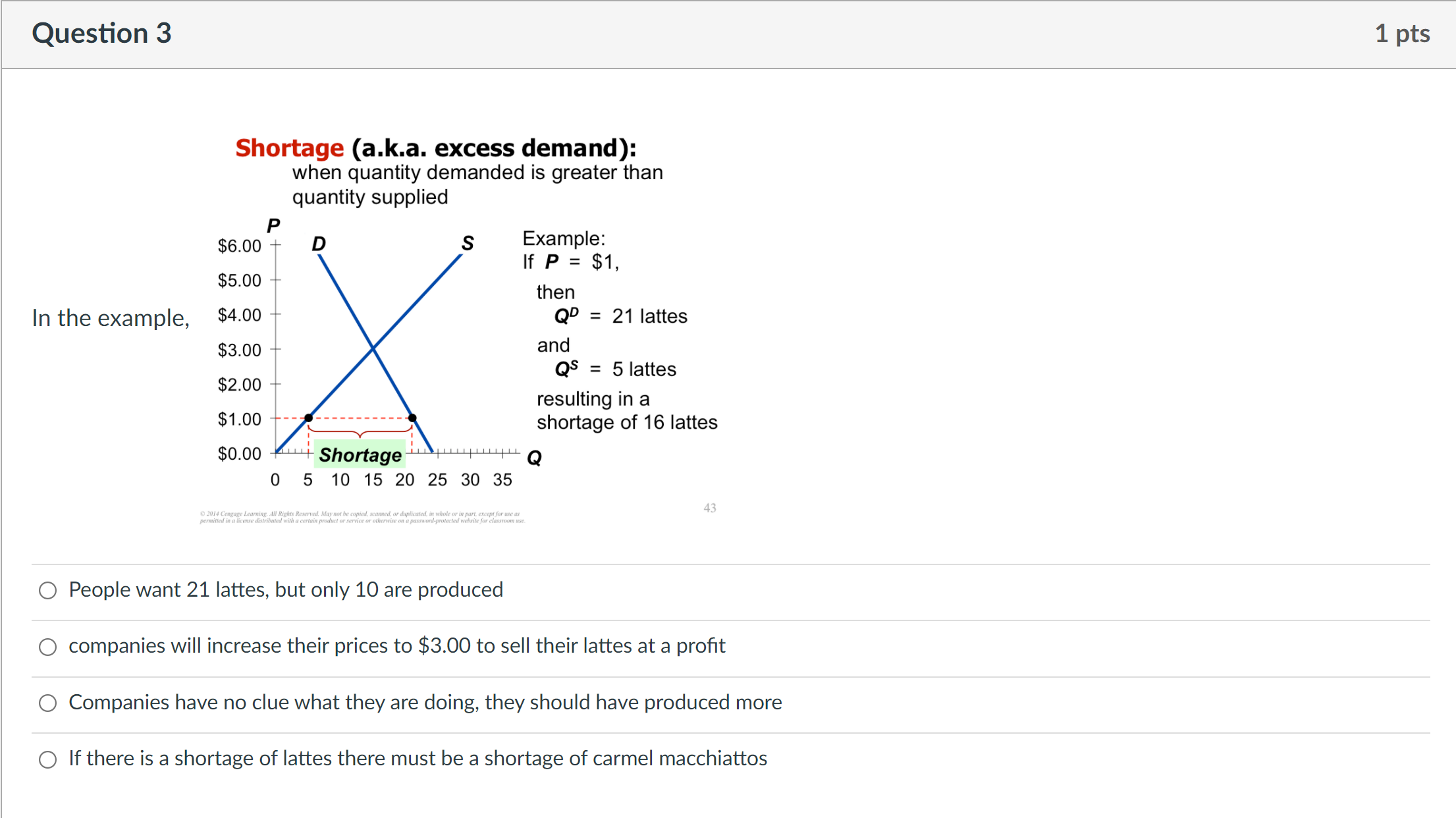Click the "Question 3" header text

(x=102, y=32)
